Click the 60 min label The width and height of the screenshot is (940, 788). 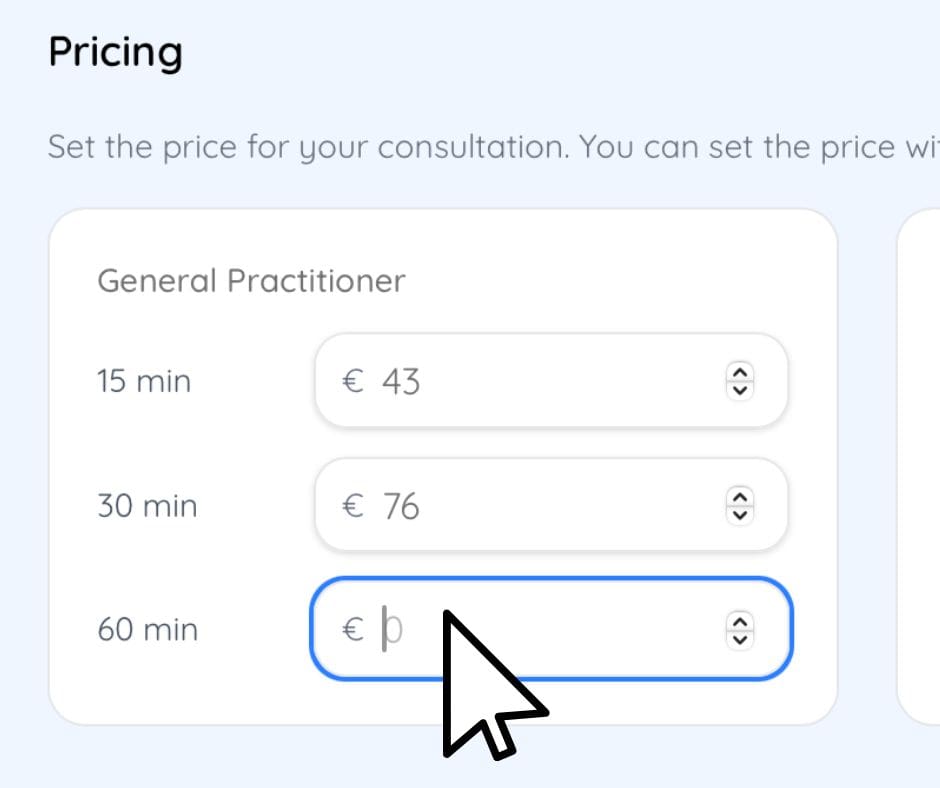tap(147, 630)
